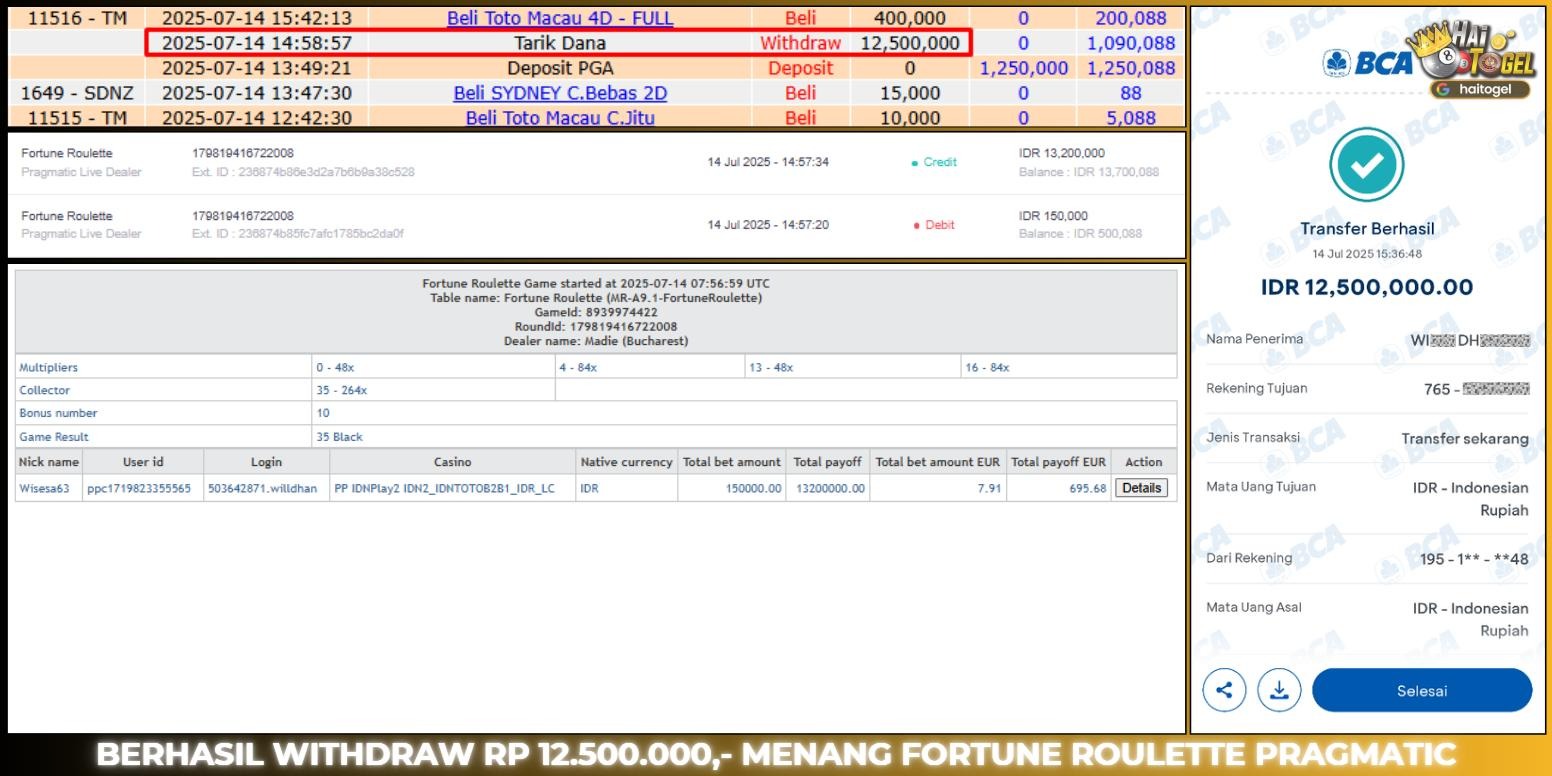Click the Casino value PP IDNPlay2 cell
Image resolution: width=1552 pixels, height=776 pixels.
coord(454,488)
